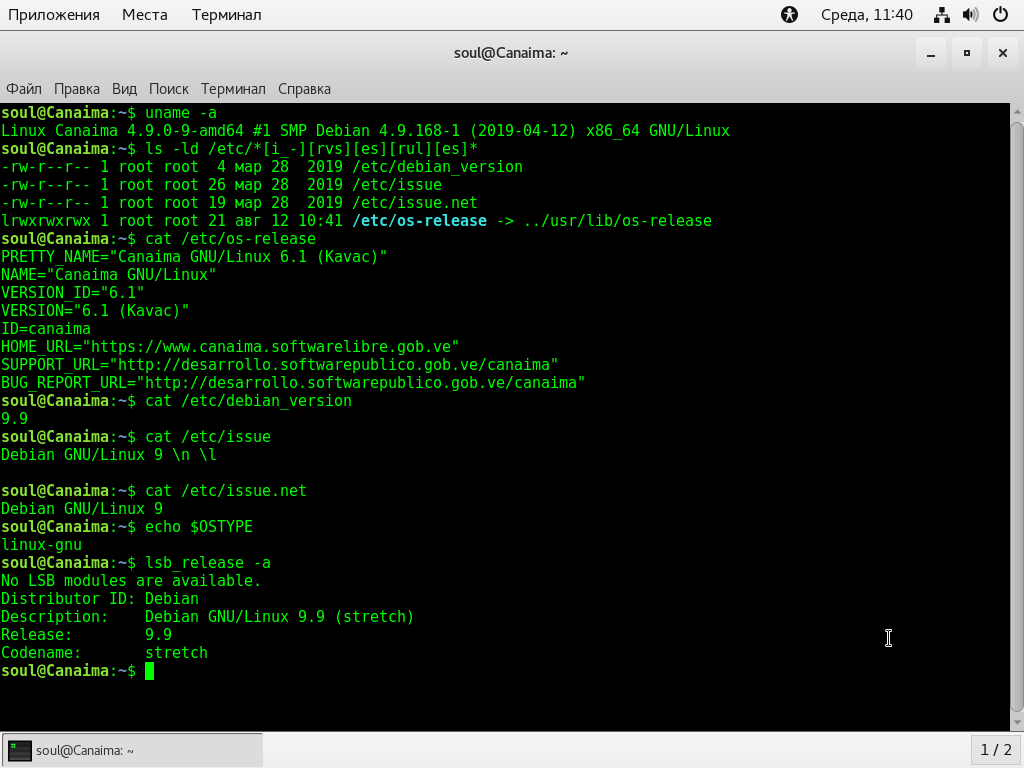Minimize the soul@Canaima terminal window

[931, 54]
